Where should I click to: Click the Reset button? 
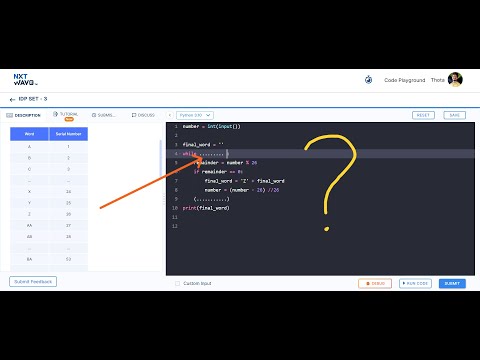point(423,115)
